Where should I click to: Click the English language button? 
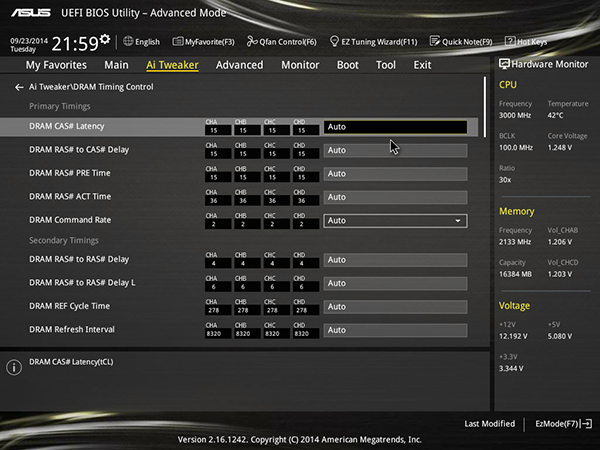tap(141, 41)
